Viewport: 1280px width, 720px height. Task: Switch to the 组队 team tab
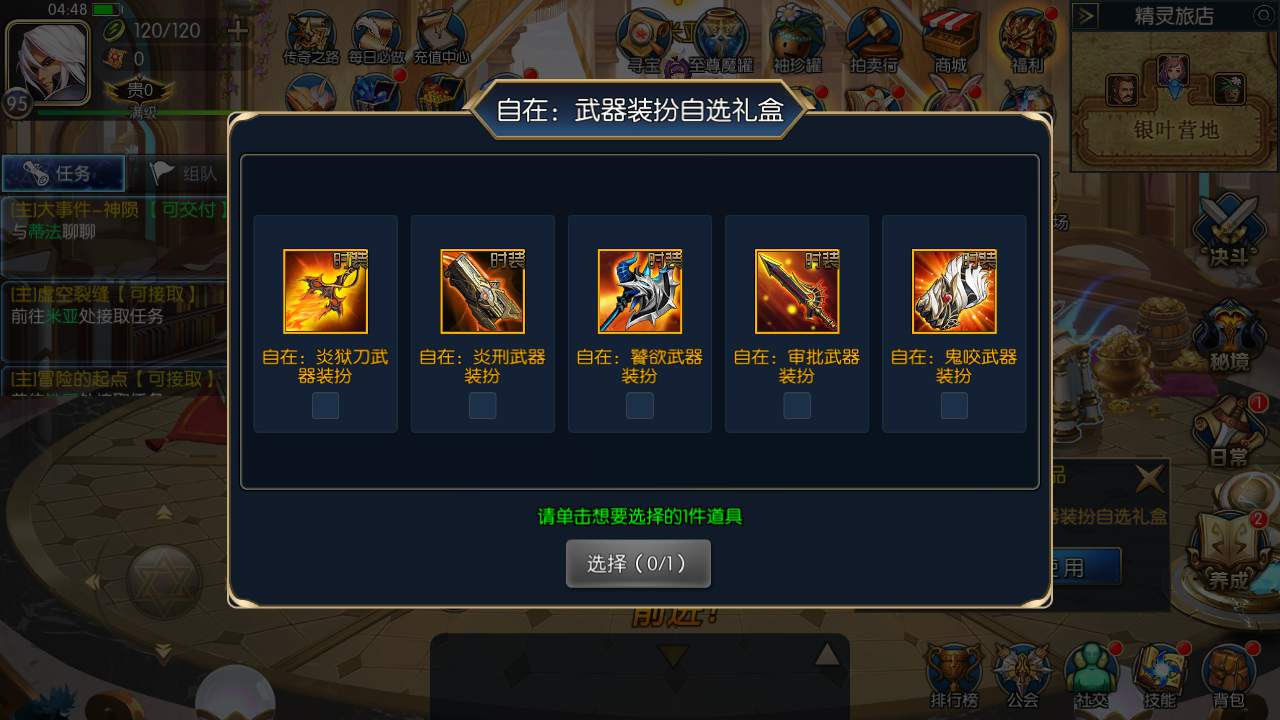(184, 174)
